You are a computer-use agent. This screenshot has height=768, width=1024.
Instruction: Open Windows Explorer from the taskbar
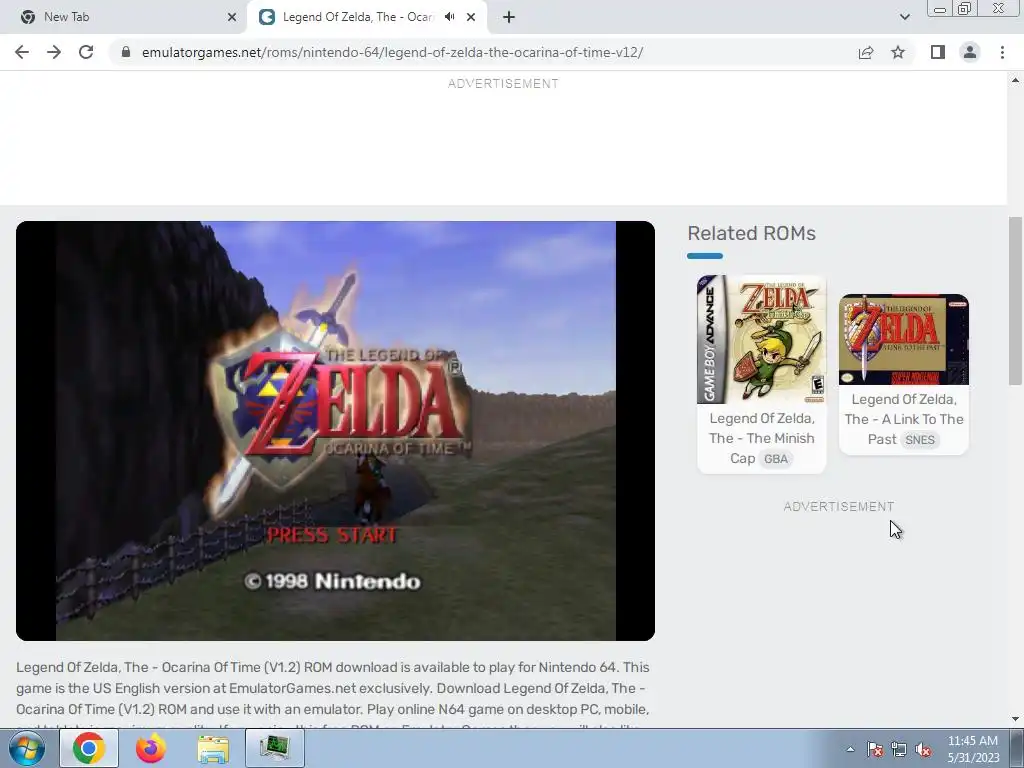213,748
